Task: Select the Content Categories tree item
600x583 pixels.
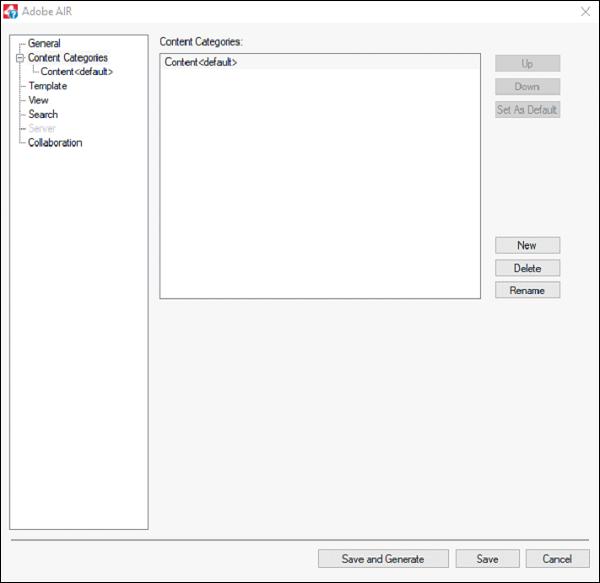Action: point(67,58)
